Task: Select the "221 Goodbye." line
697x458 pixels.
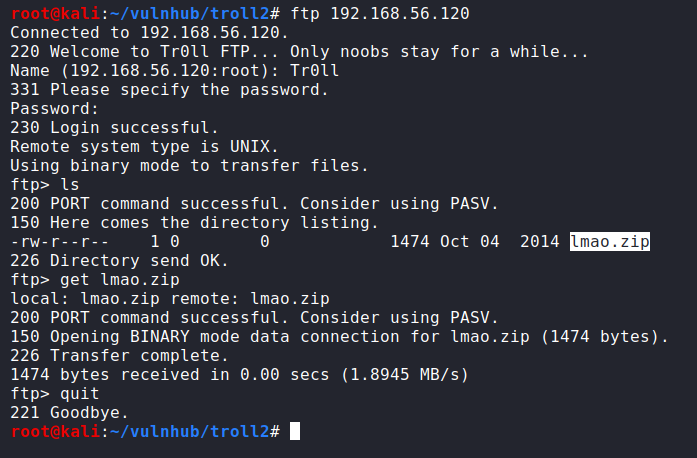Action: click(x=69, y=412)
